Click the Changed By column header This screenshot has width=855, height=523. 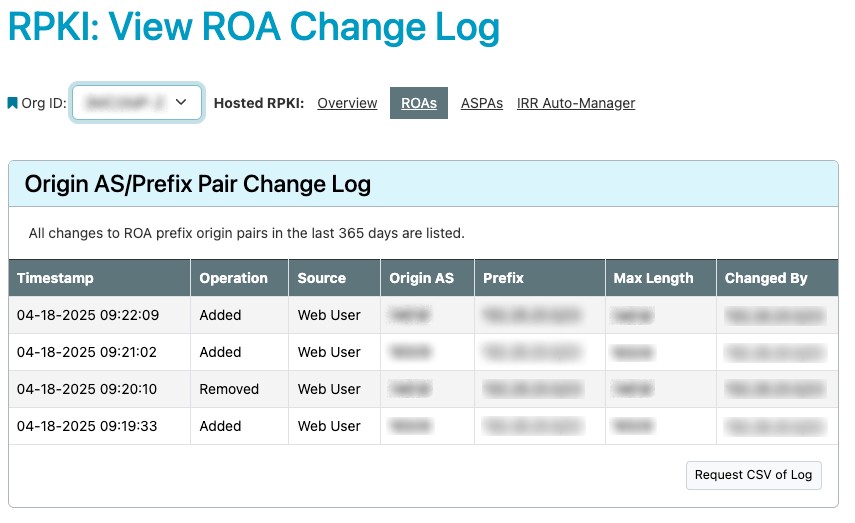coord(766,278)
